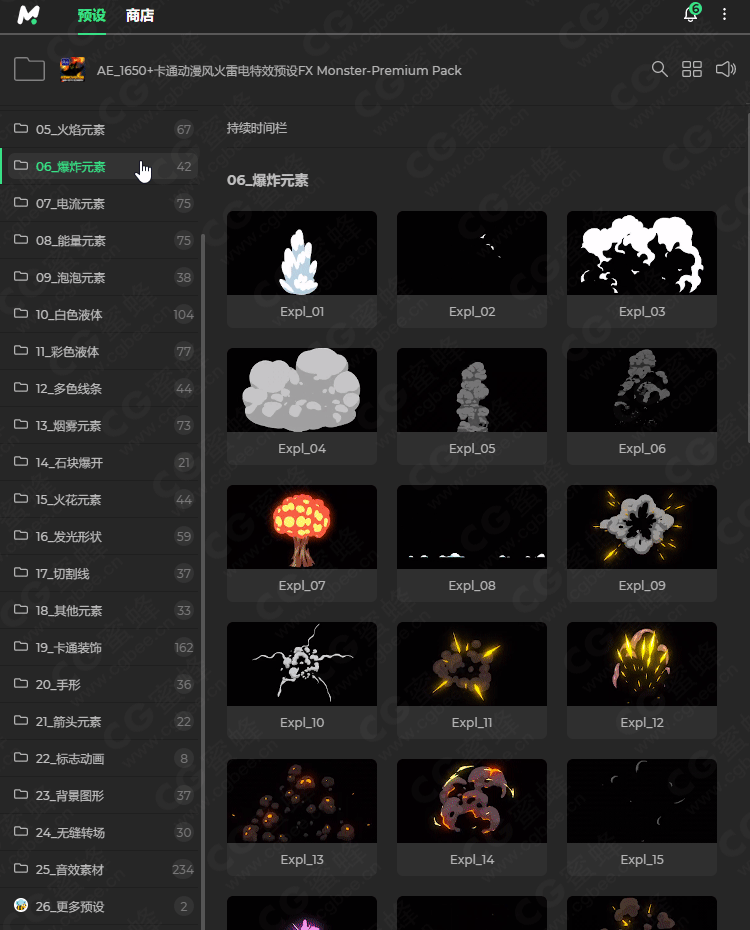Open the 07_电流元素 folder
The width and height of the screenshot is (750, 930).
(x=100, y=203)
